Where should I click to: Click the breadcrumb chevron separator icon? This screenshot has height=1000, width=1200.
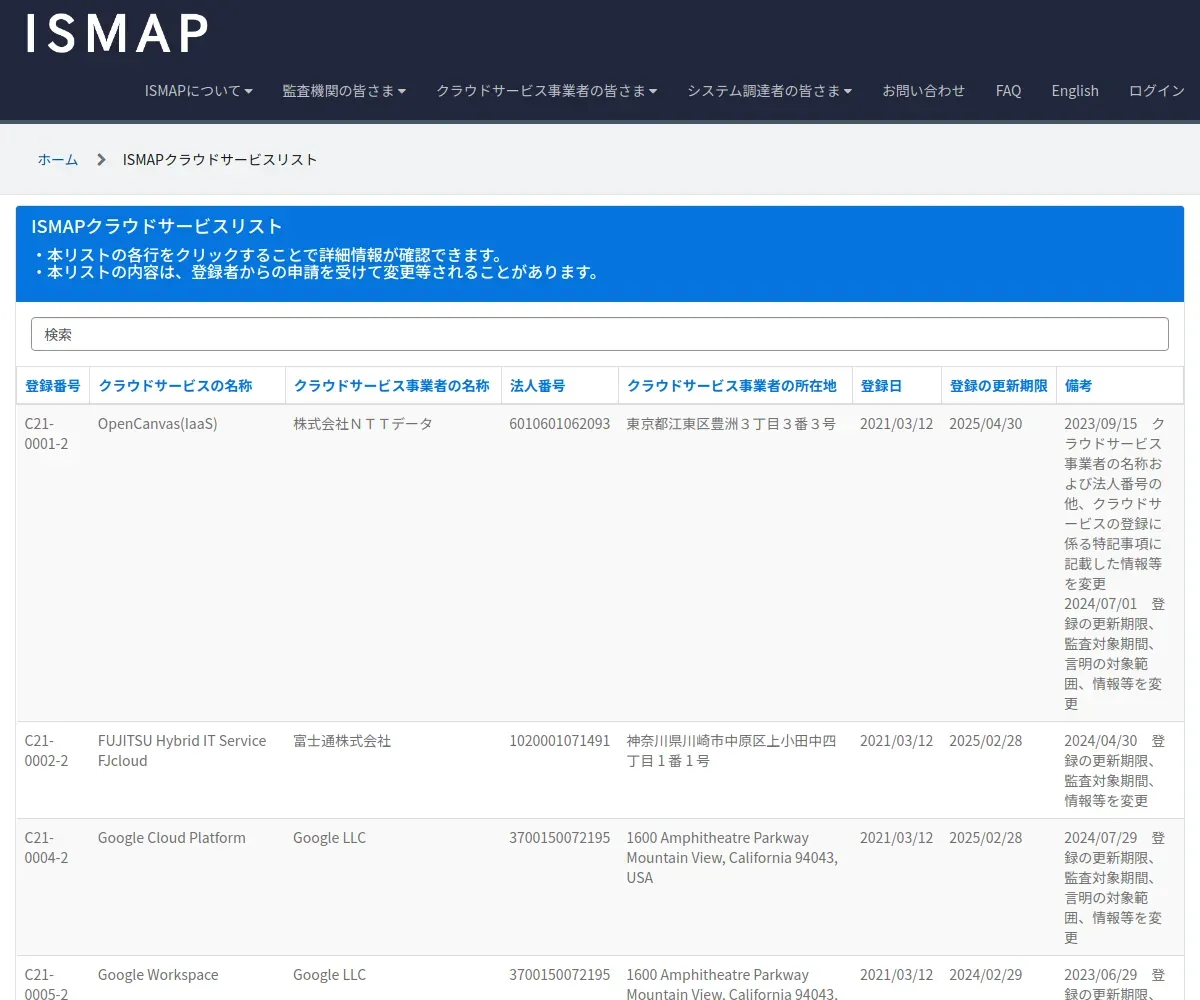101,160
